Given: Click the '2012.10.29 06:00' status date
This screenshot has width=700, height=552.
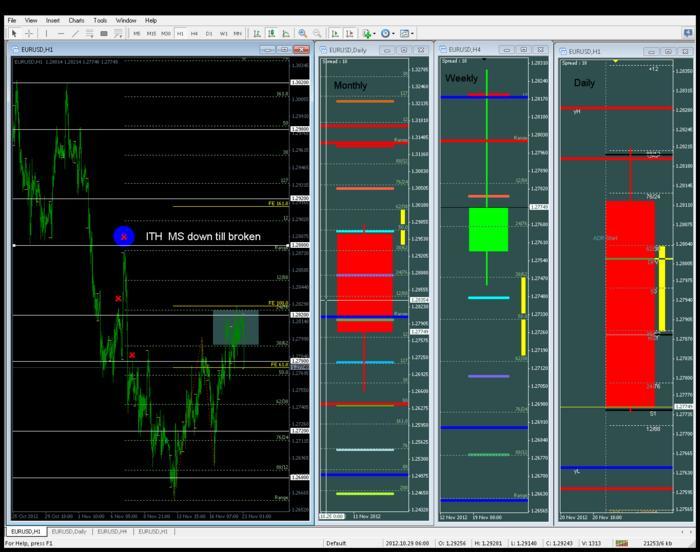Looking at the screenshot, I should [407, 543].
